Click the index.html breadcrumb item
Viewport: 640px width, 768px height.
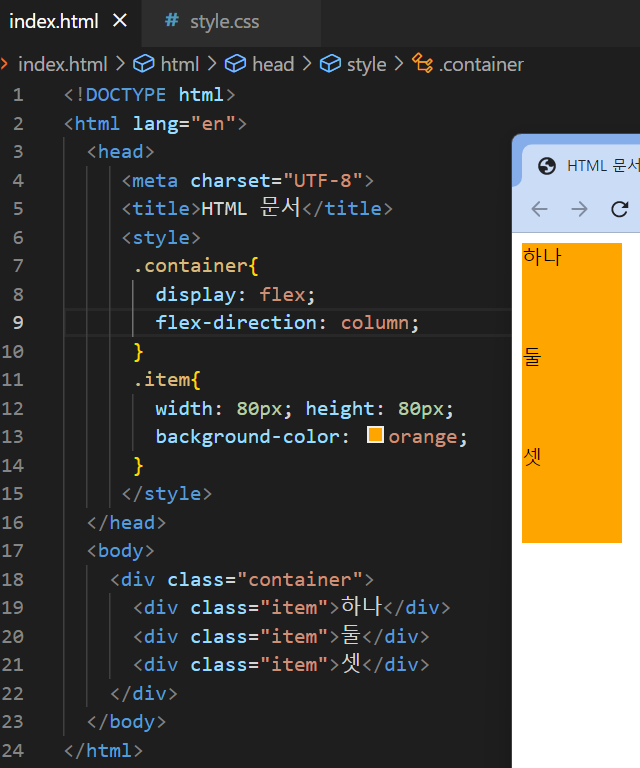pyautogui.click(x=62, y=65)
